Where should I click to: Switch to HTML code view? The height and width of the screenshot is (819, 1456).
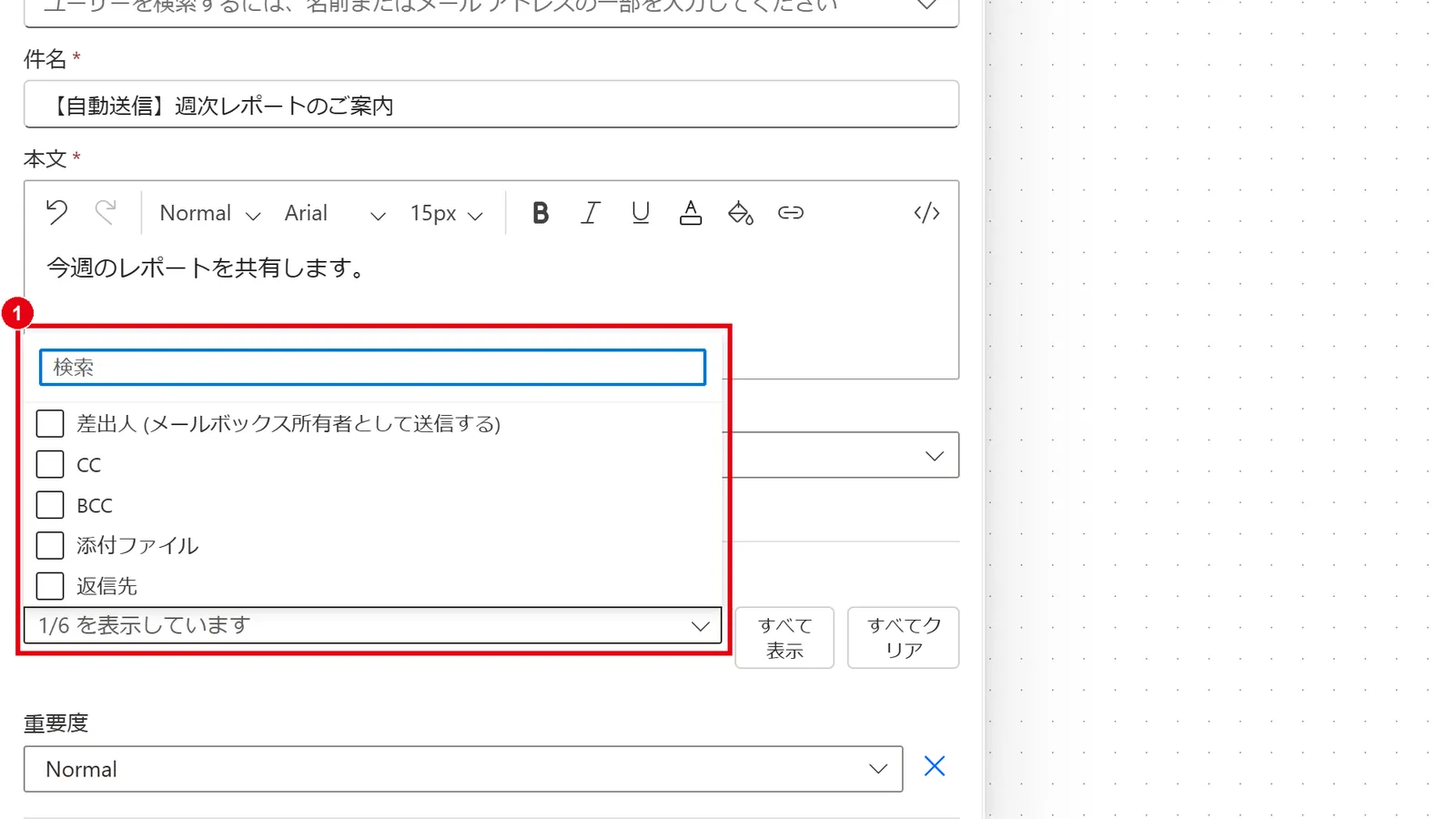(x=926, y=213)
